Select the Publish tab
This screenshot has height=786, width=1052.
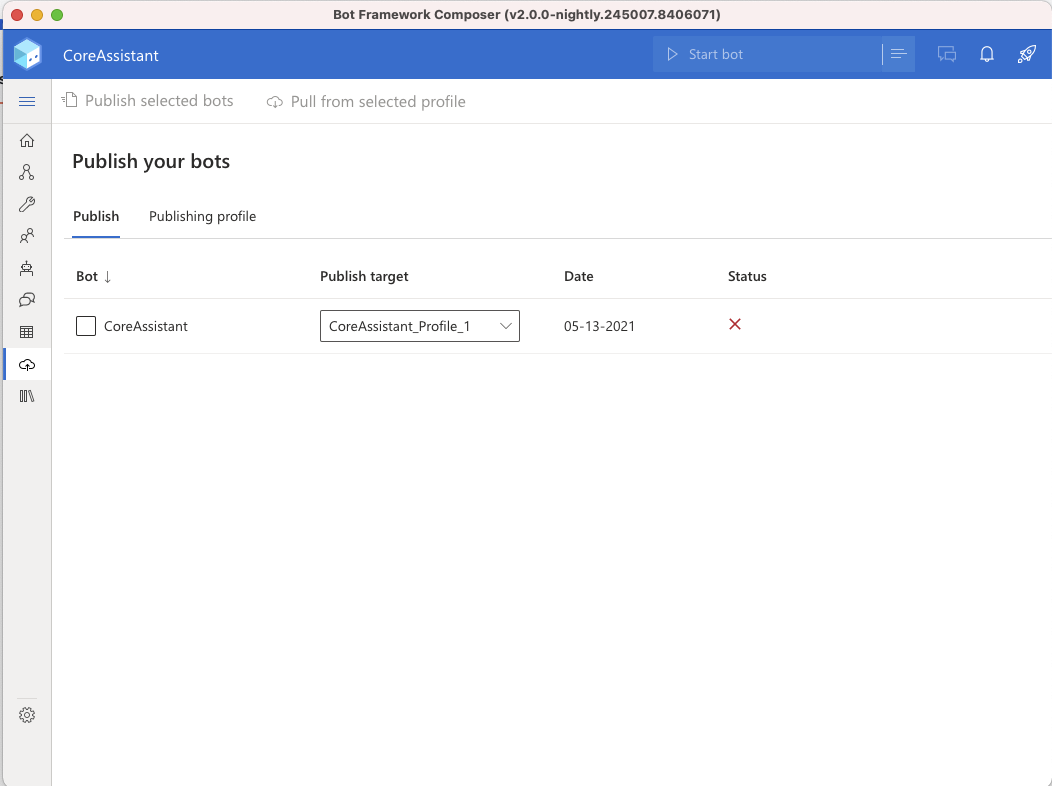(96, 216)
